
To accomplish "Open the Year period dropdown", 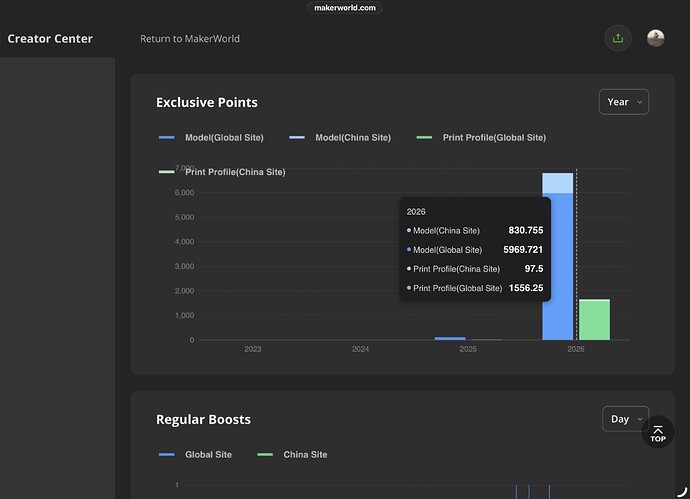I will coord(624,102).
